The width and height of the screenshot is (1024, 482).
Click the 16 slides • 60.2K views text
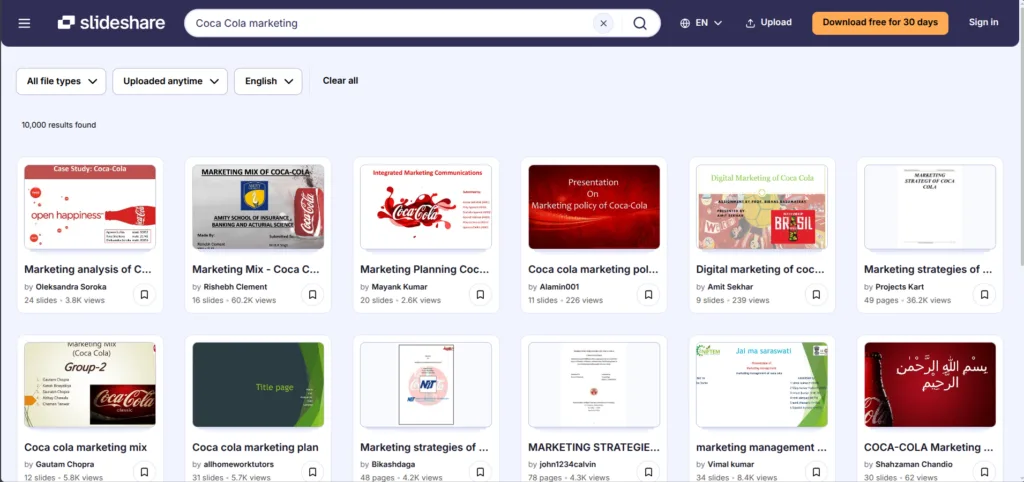pyautogui.click(x=234, y=300)
